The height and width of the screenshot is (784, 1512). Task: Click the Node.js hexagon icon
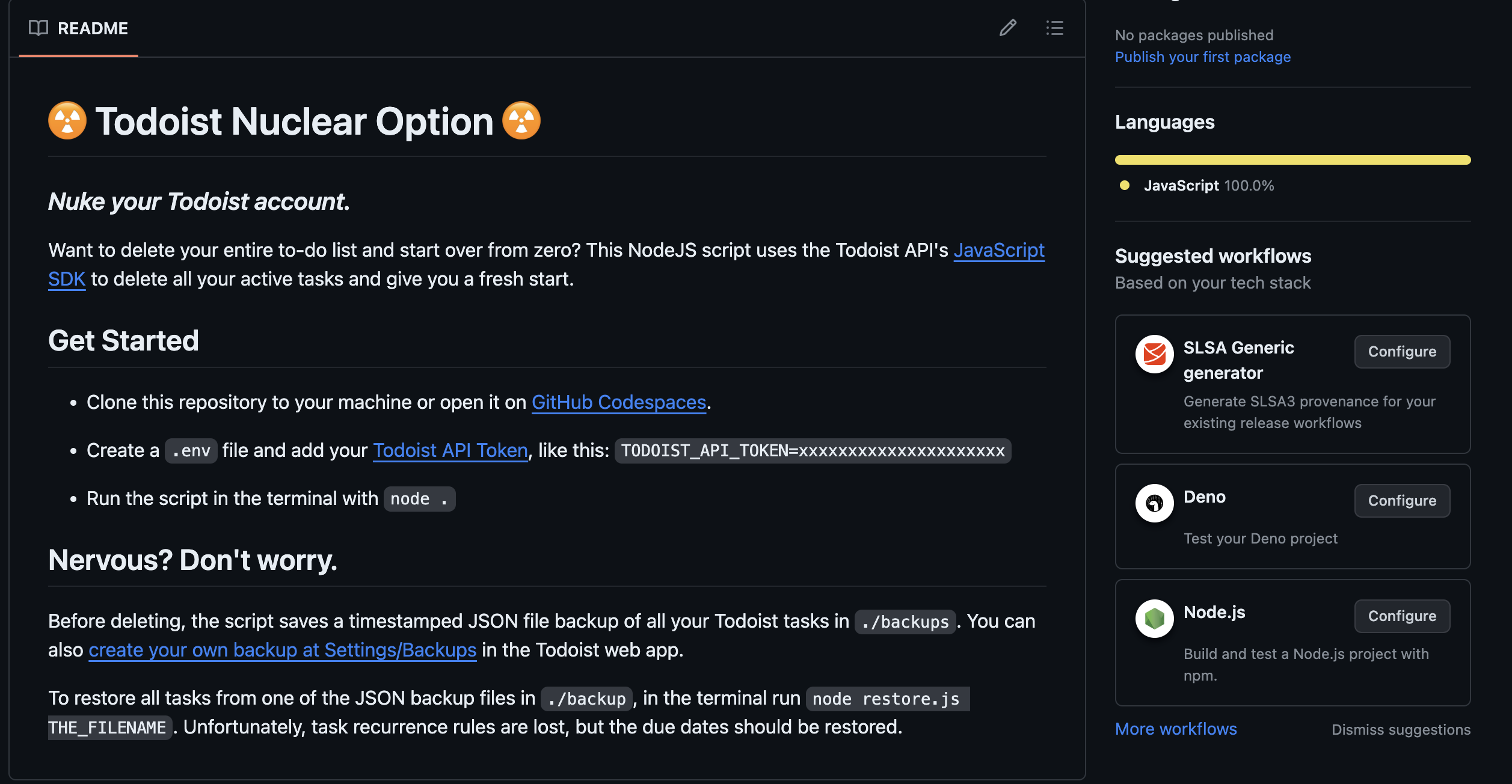click(1154, 618)
